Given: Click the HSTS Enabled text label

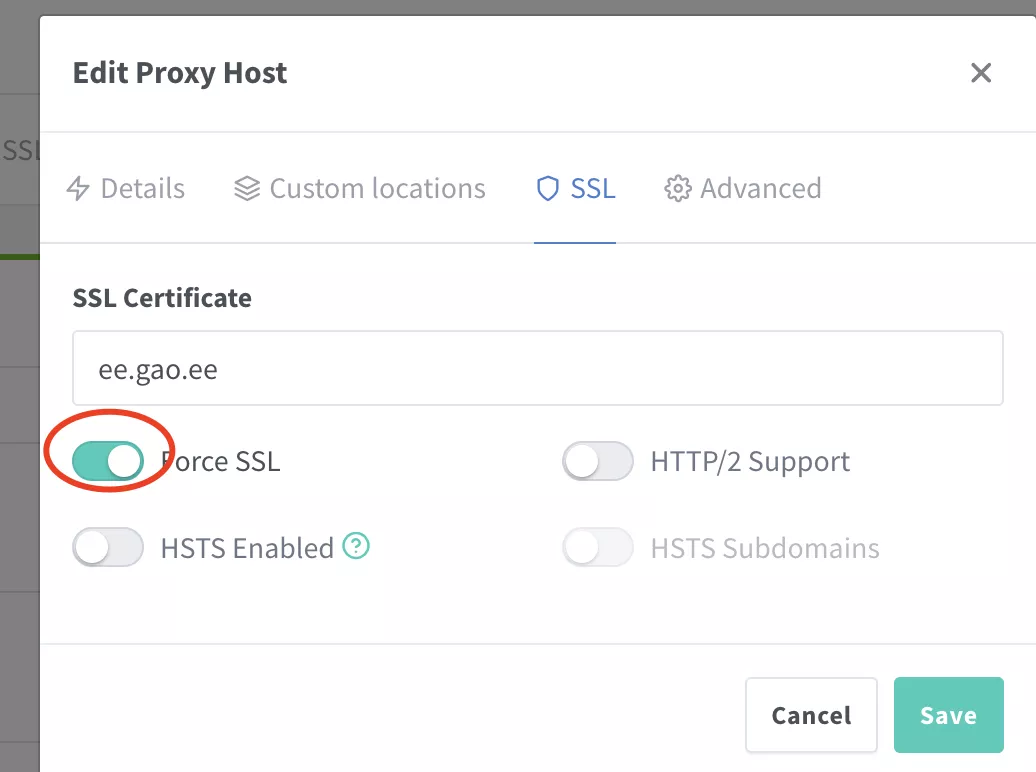Looking at the screenshot, I should [x=247, y=548].
